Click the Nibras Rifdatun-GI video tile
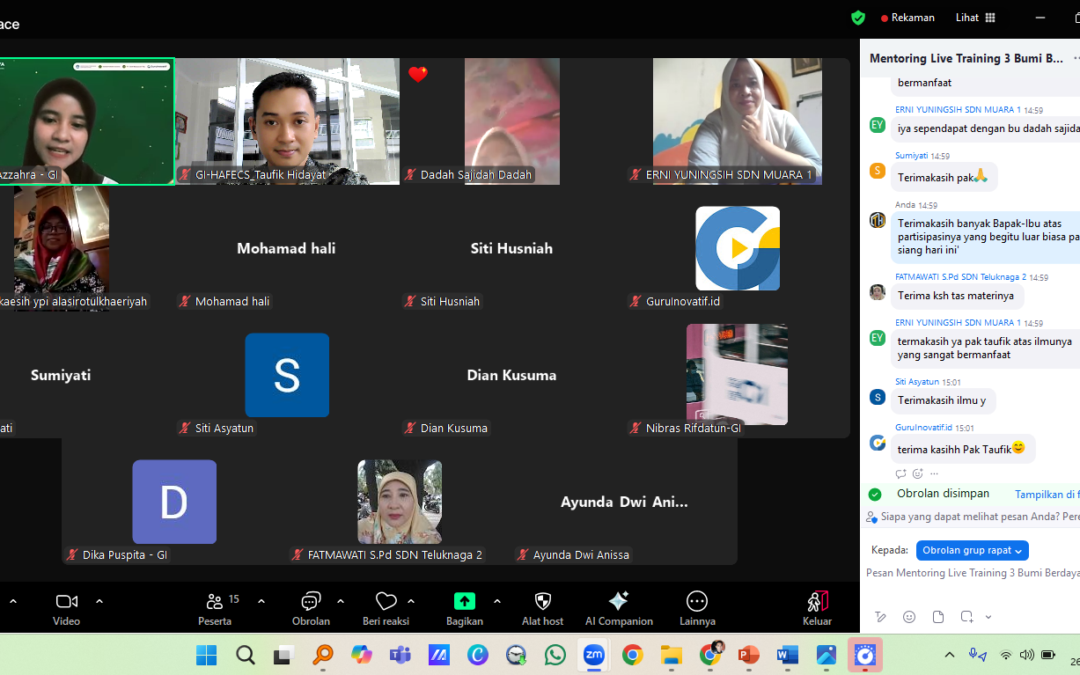 [737, 375]
